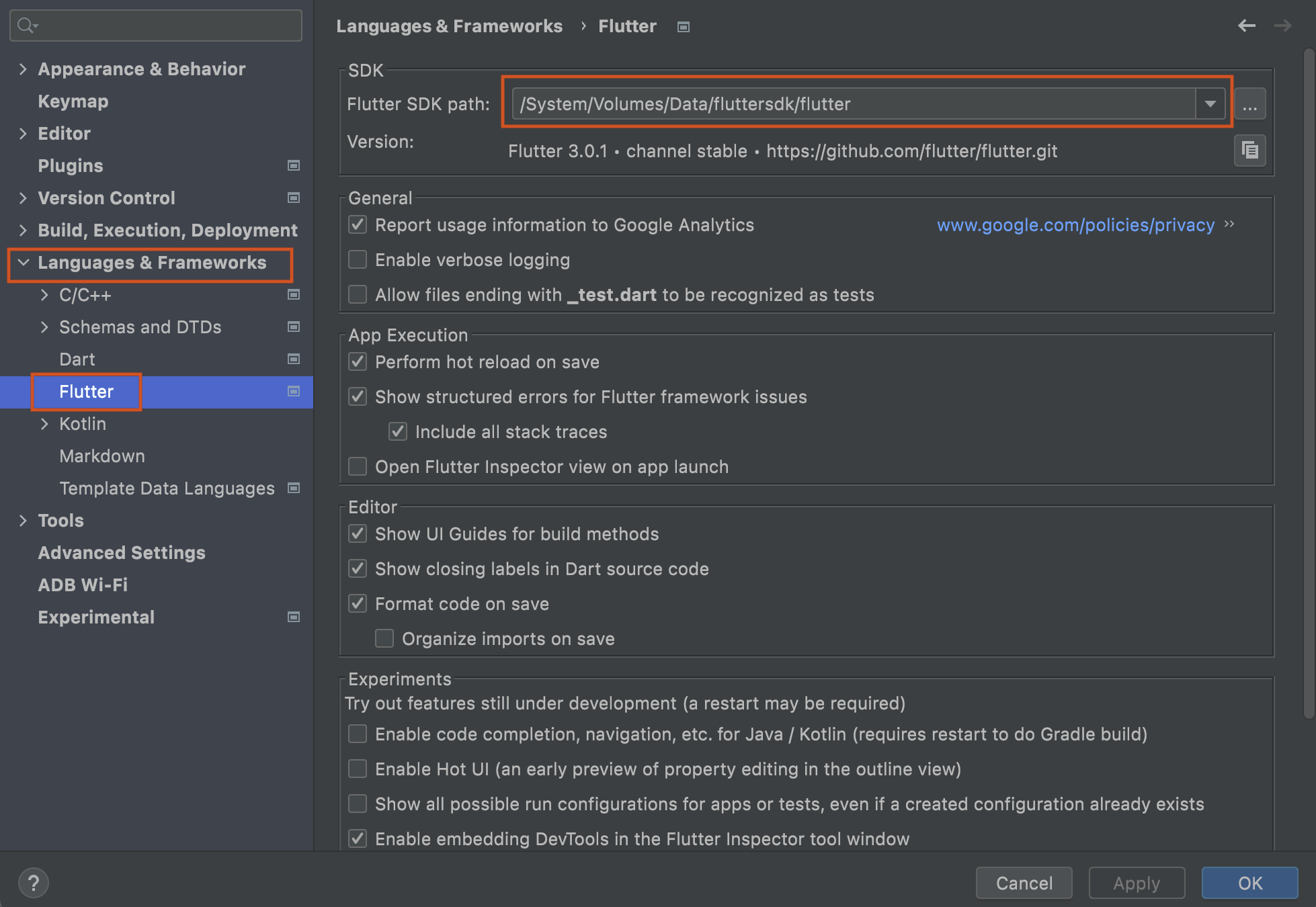Expand Appearance & Behavior section

(23, 69)
